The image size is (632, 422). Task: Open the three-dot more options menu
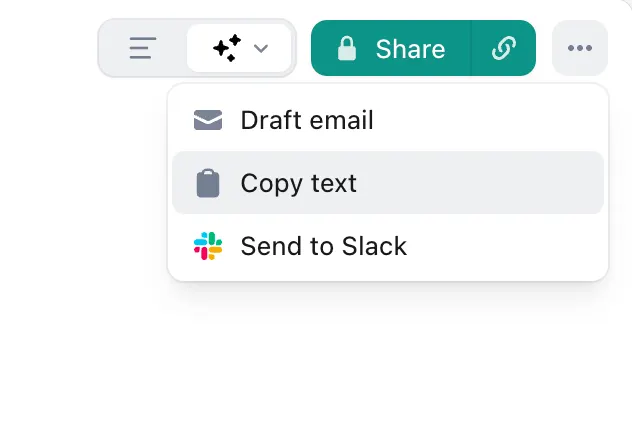click(580, 48)
